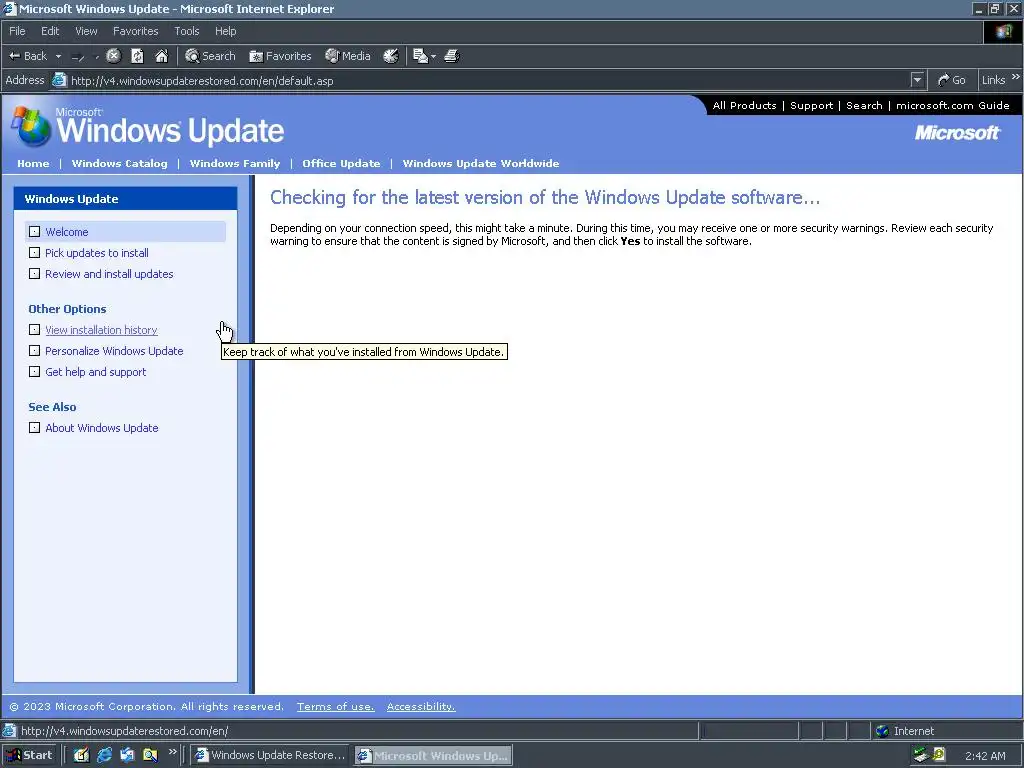Launch Internet Explorer from quick launch
The image size is (1024, 768).
tap(104, 756)
